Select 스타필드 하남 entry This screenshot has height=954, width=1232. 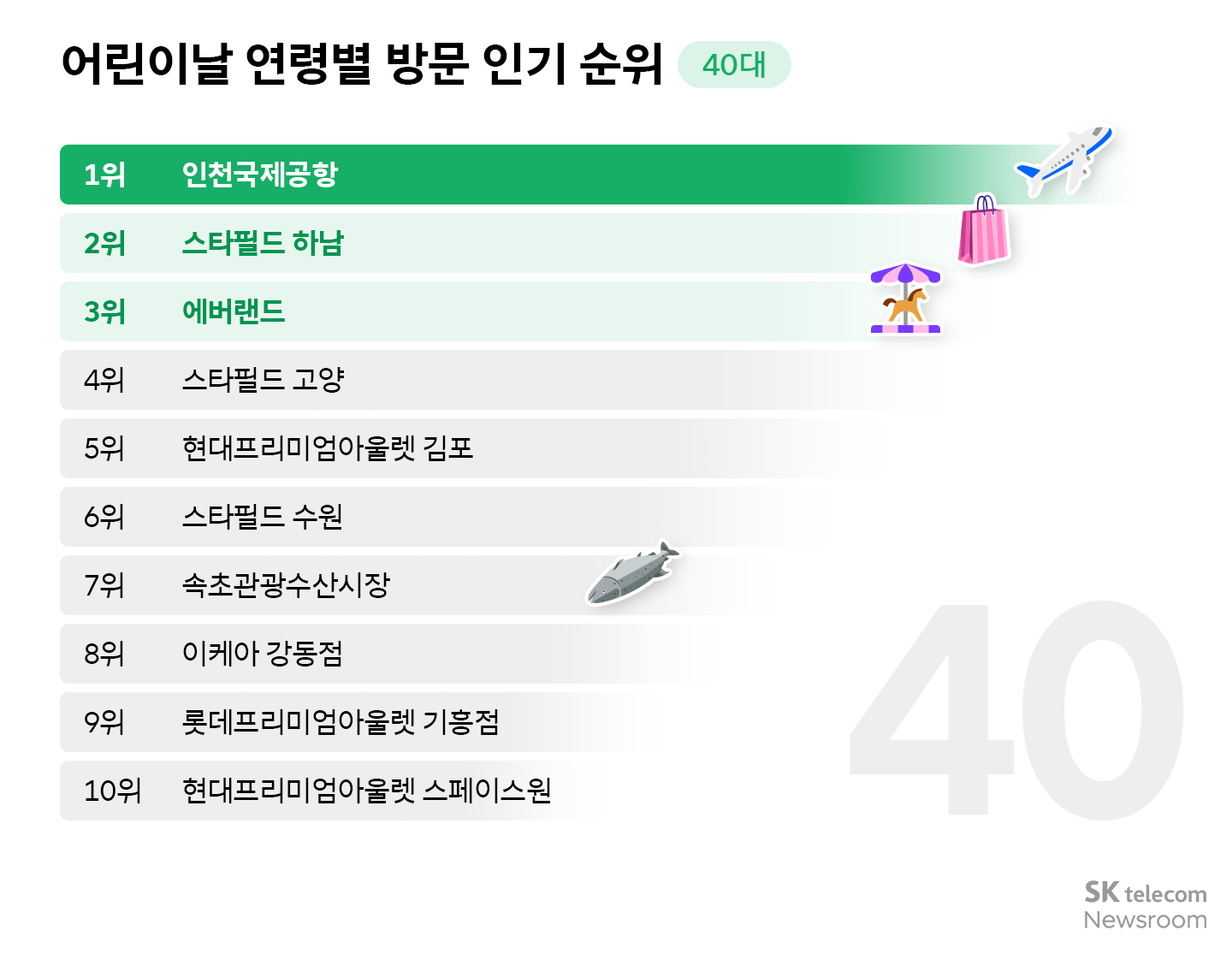[263, 243]
